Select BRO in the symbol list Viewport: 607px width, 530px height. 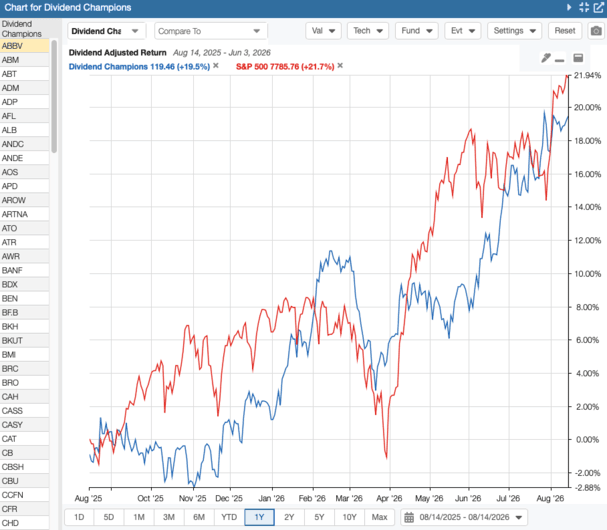click(24, 382)
